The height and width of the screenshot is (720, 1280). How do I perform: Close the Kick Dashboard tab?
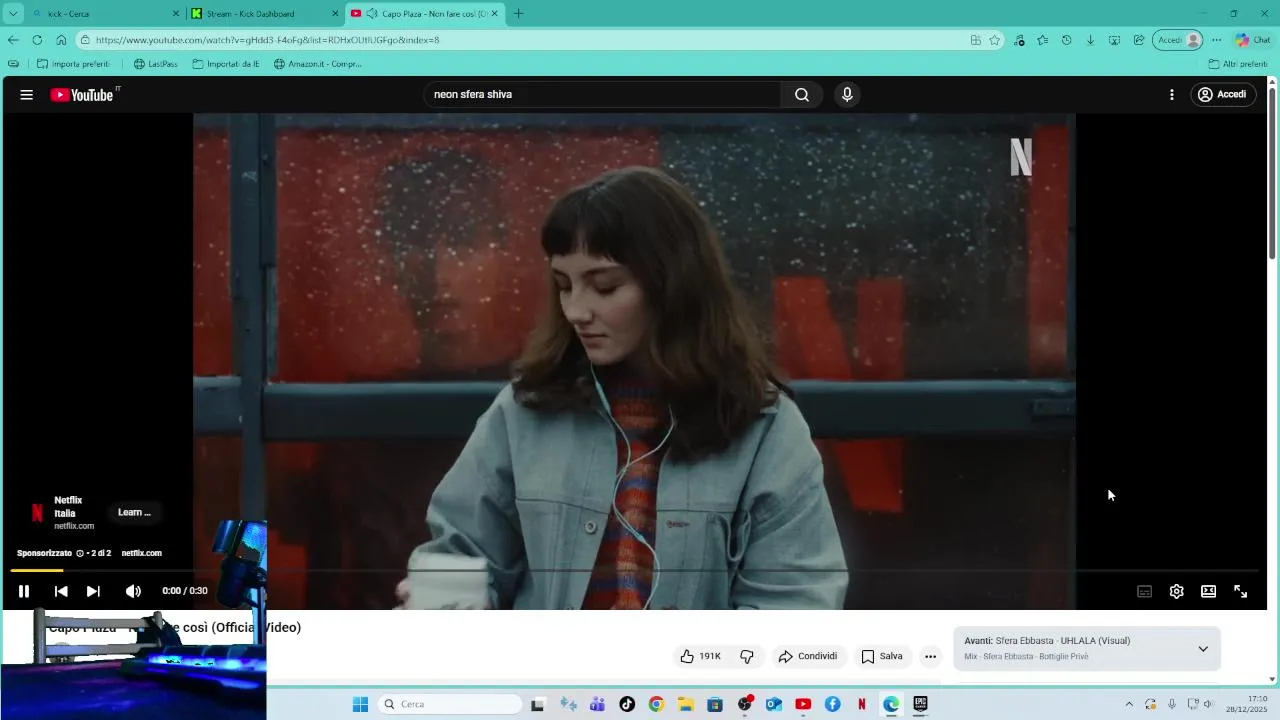click(x=334, y=14)
